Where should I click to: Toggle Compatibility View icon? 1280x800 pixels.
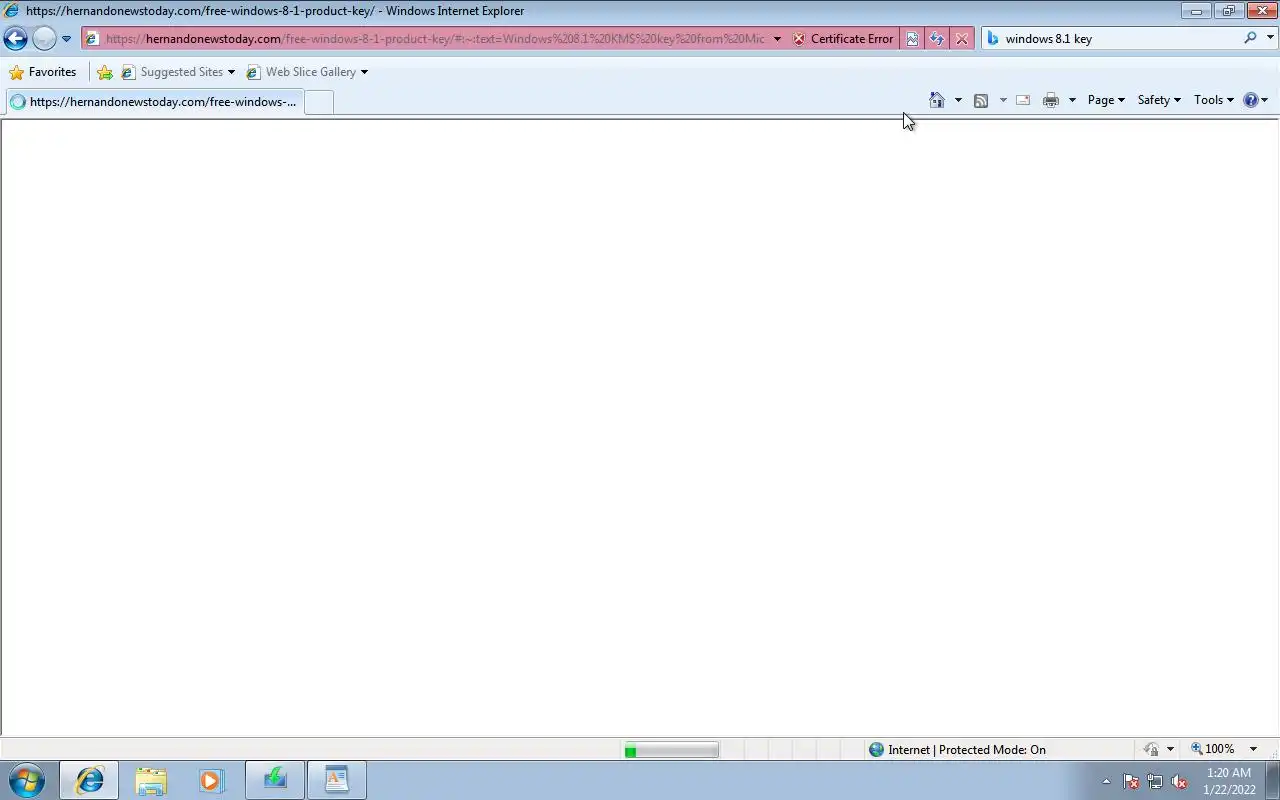pyautogui.click(x=912, y=39)
